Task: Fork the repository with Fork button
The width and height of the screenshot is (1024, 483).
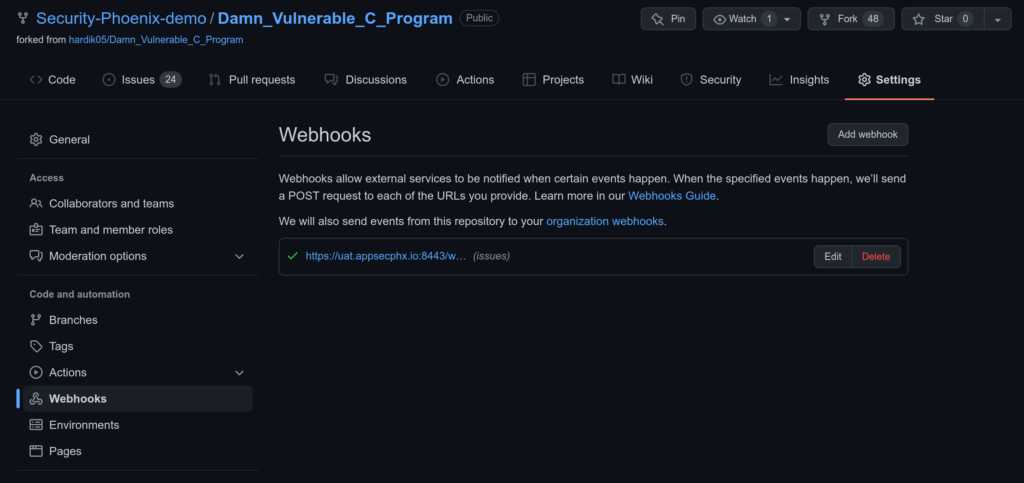Action: (x=851, y=19)
